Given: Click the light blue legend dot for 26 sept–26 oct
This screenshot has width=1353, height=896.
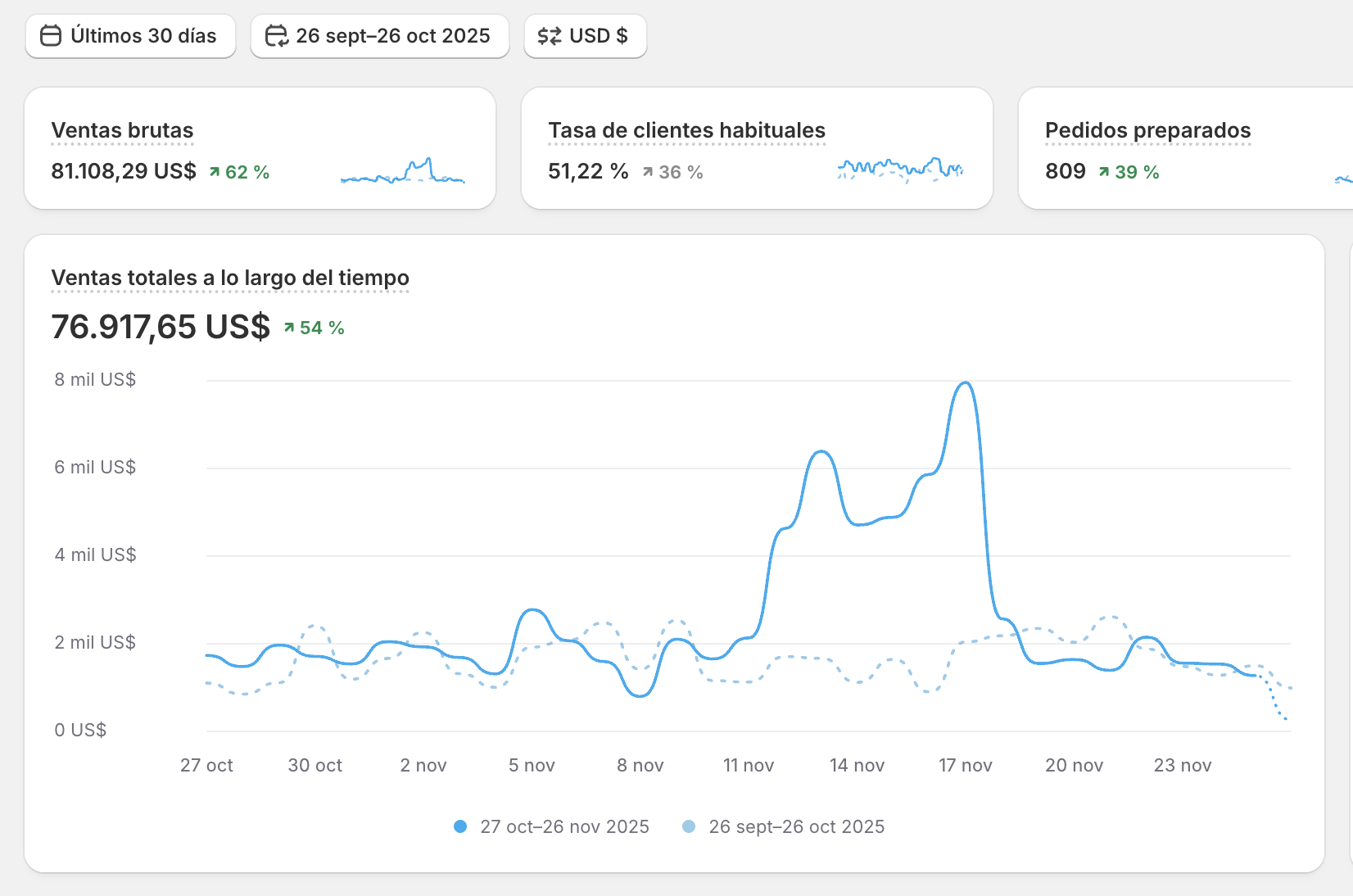Looking at the screenshot, I should pos(689,826).
